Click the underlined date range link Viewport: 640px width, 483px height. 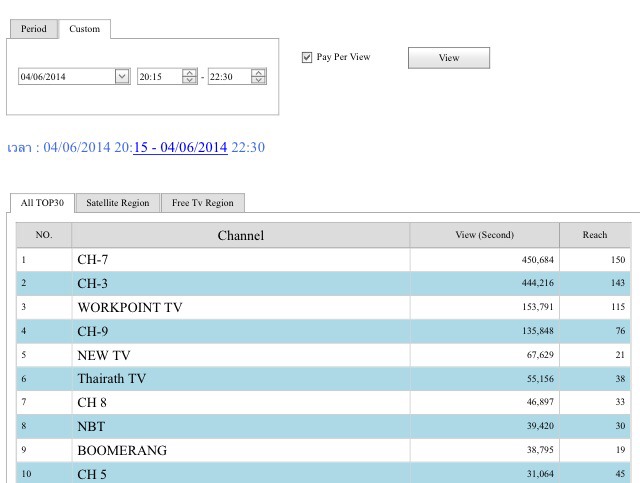coord(180,147)
